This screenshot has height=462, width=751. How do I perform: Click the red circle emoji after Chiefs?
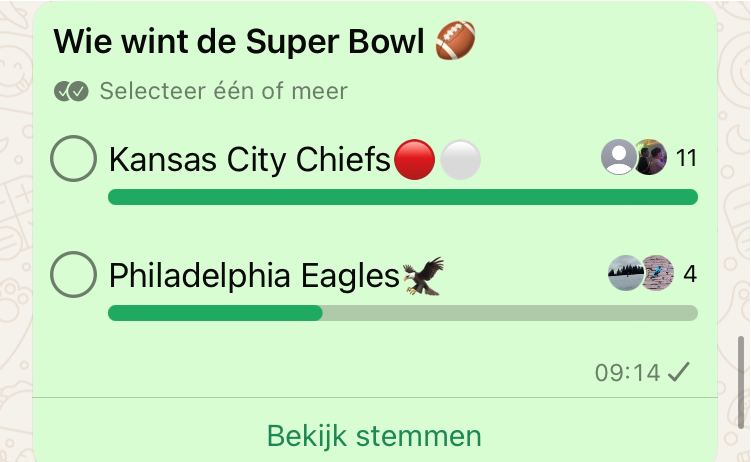click(414, 159)
